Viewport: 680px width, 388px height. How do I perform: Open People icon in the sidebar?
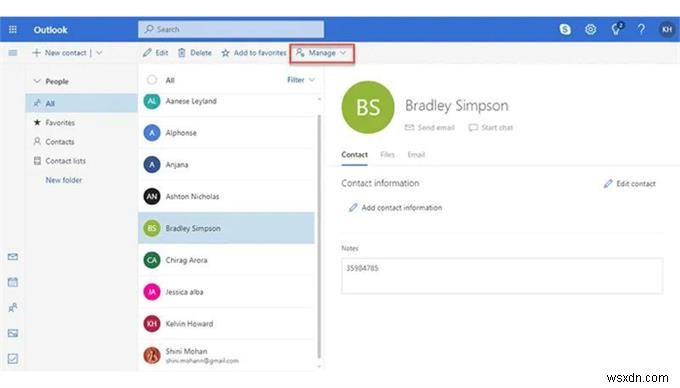[x=13, y=308]
